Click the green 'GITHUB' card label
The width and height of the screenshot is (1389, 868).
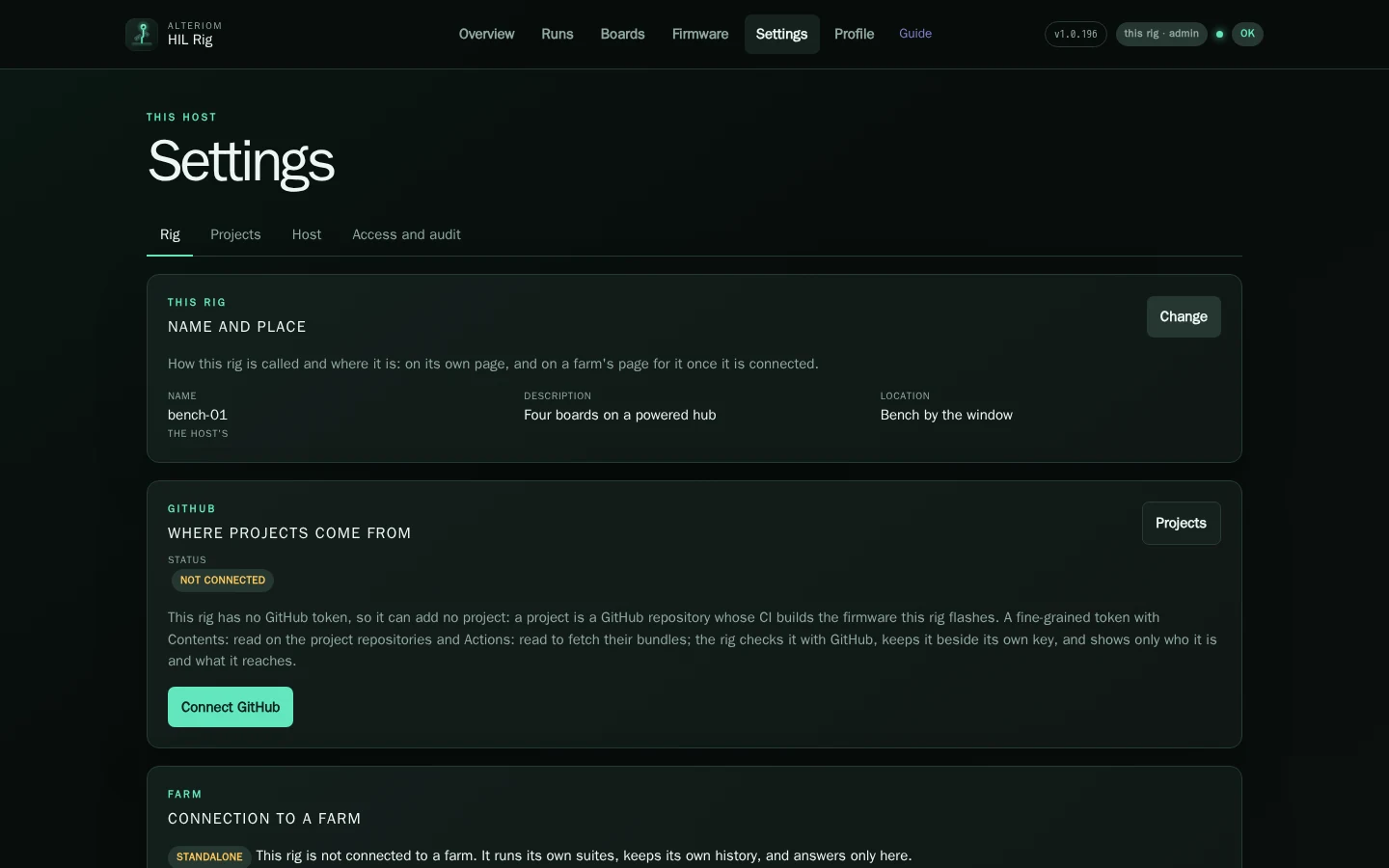coord(192,509)
